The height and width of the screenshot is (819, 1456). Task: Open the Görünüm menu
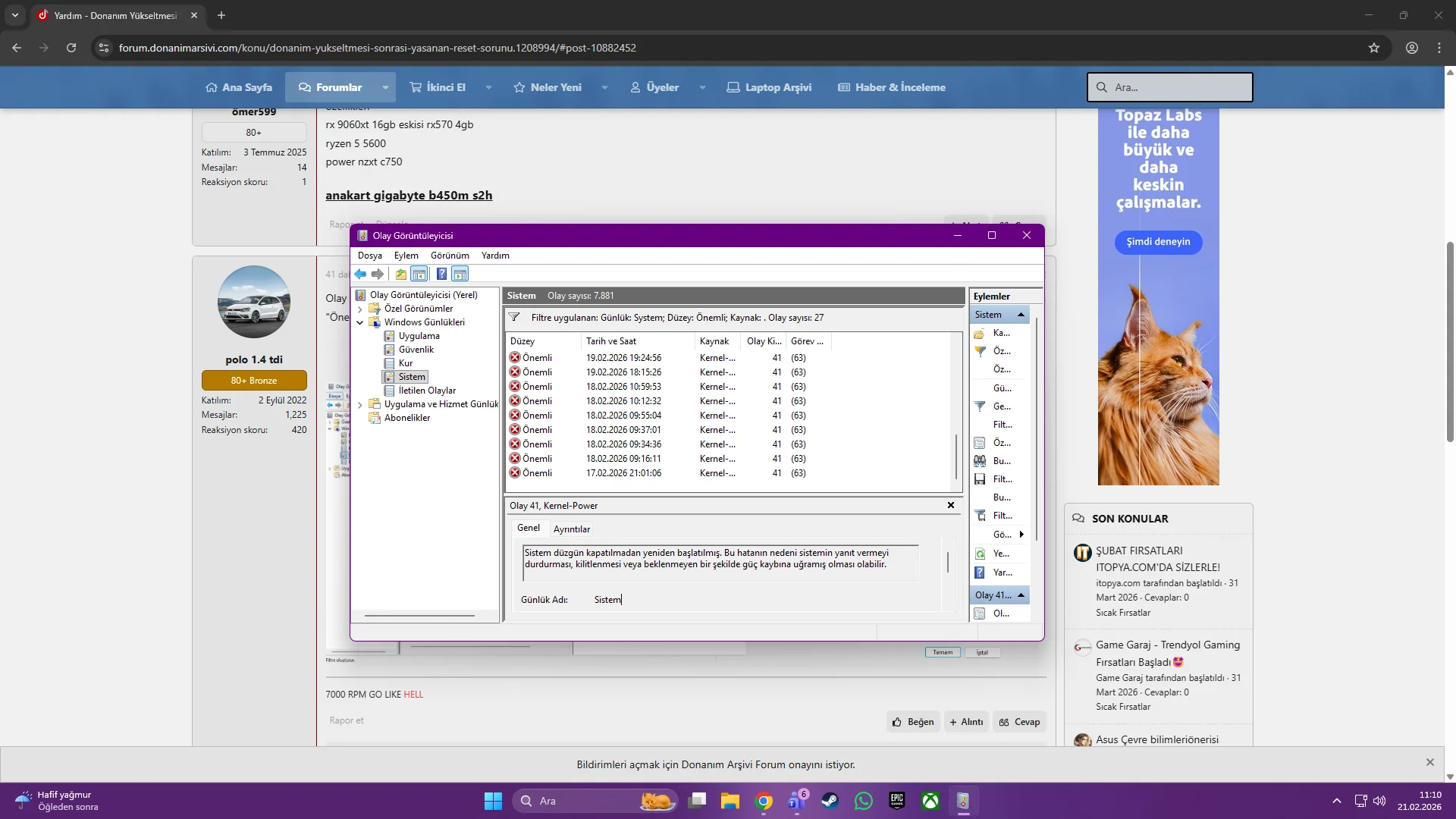tap(450, 256)
